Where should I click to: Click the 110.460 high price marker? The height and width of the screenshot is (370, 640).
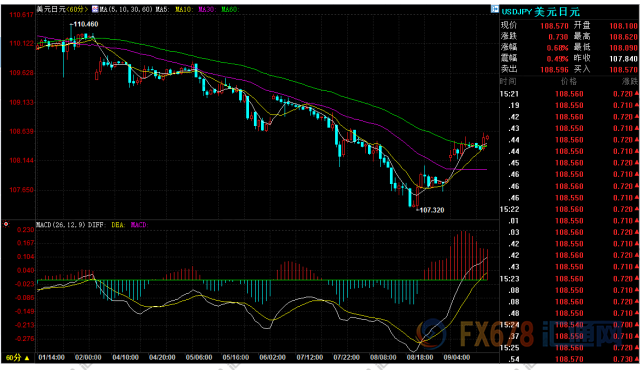click(x=84, y=24)
